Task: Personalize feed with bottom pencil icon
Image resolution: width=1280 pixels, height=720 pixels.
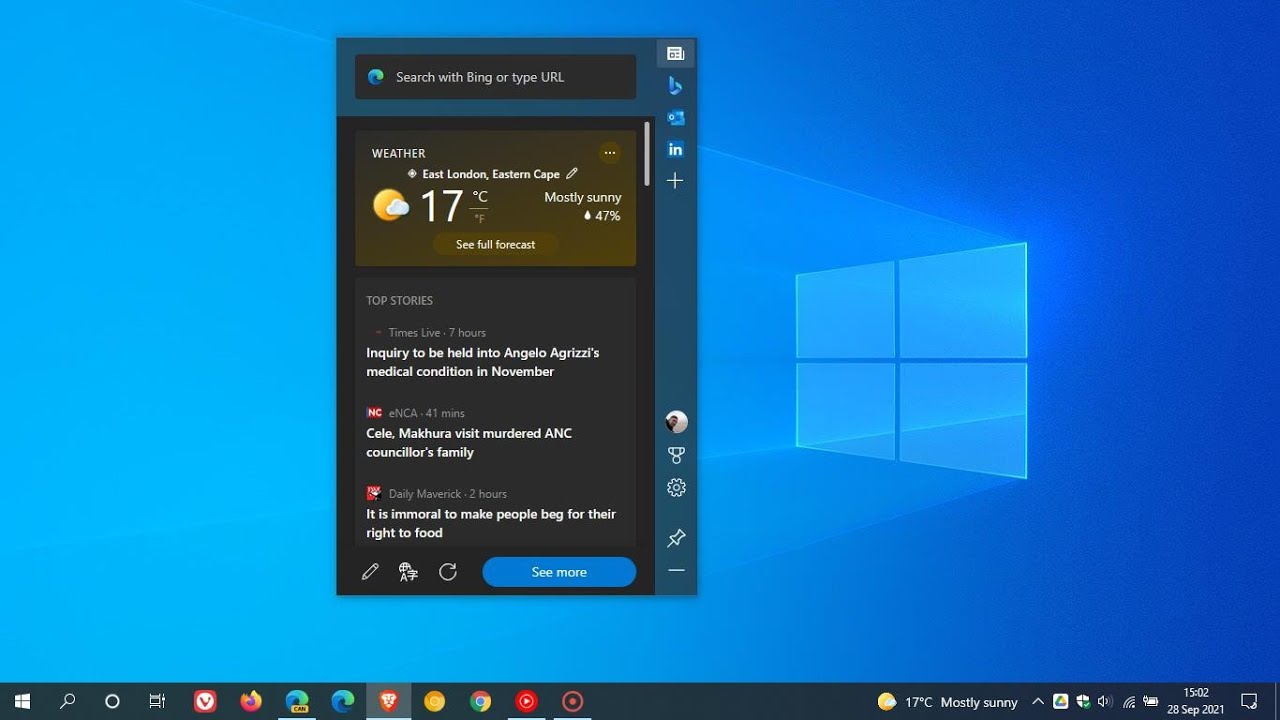Action: [x=370, y=572]
